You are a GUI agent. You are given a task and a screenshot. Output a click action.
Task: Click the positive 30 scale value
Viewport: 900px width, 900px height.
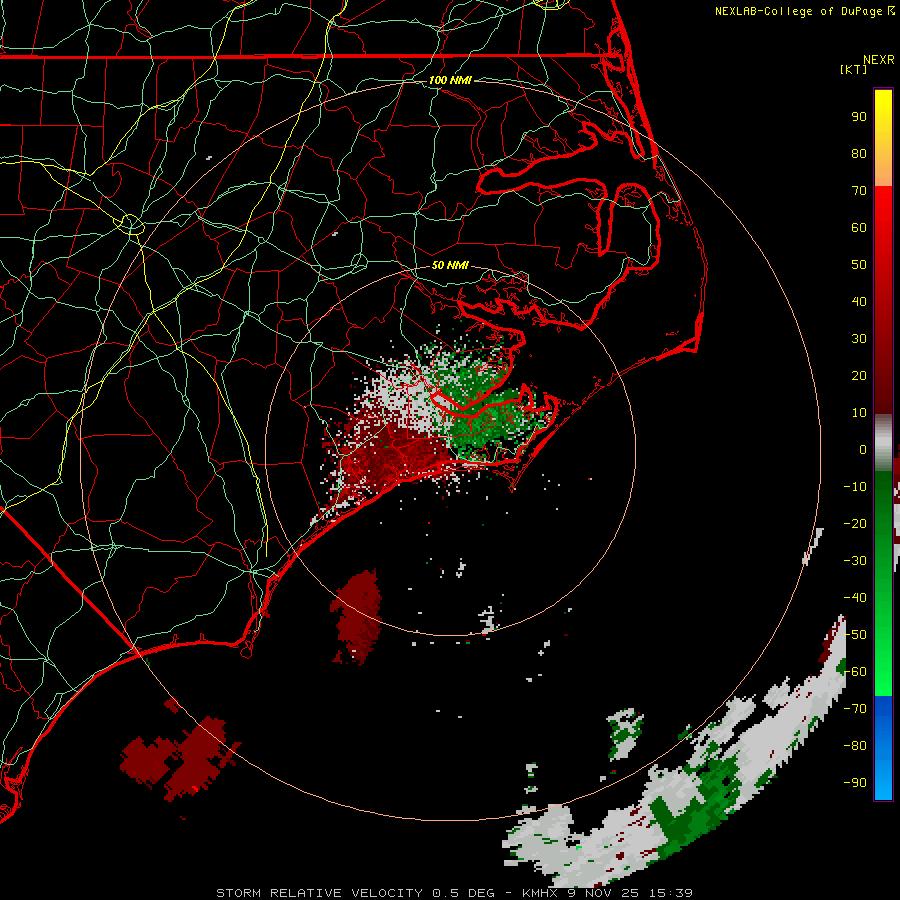pyautogui.click(x=859, y=339)
